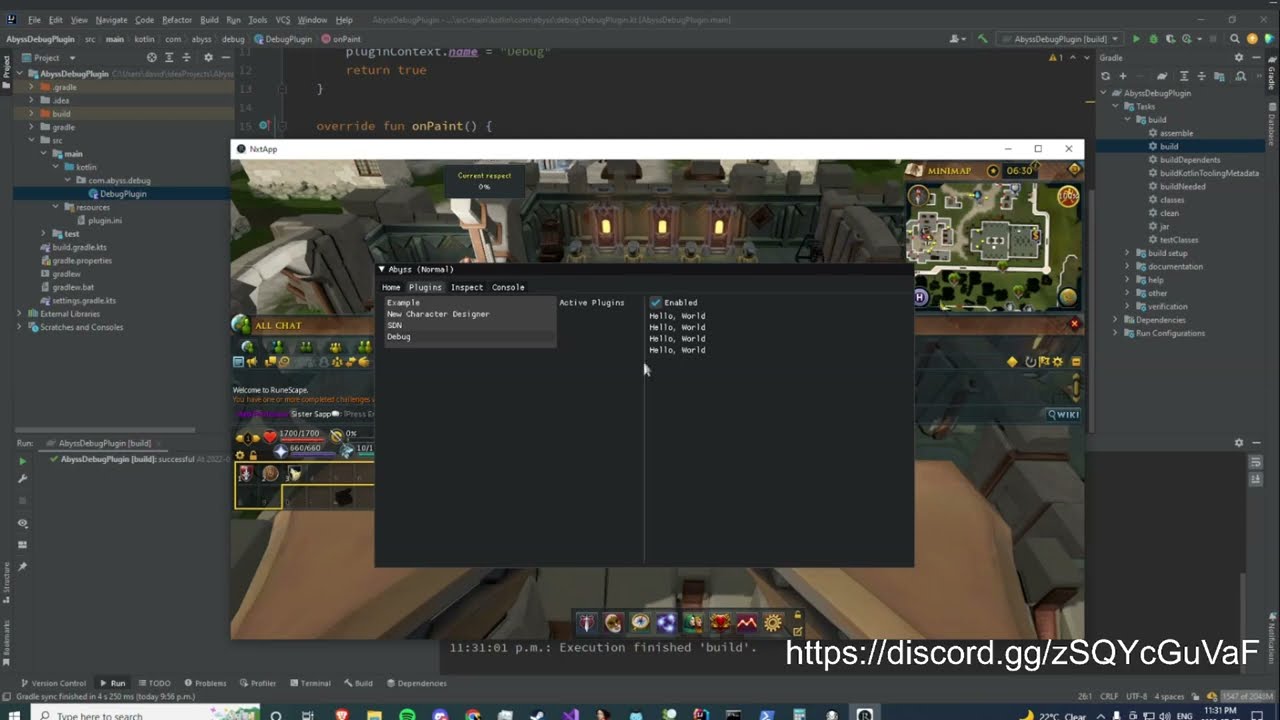Click the WIKI search button in game

coord(1064,414)
